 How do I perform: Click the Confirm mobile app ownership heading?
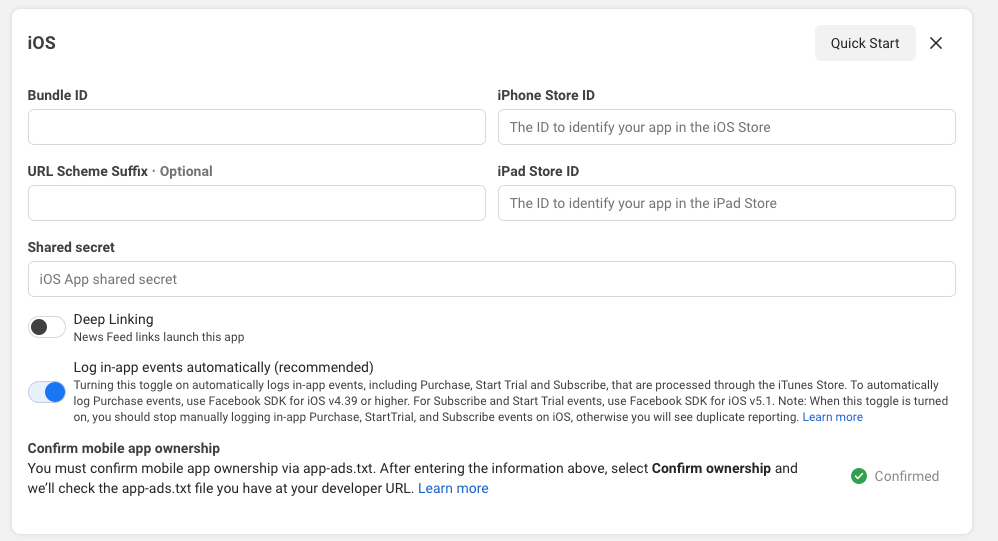tap(123, 448)
